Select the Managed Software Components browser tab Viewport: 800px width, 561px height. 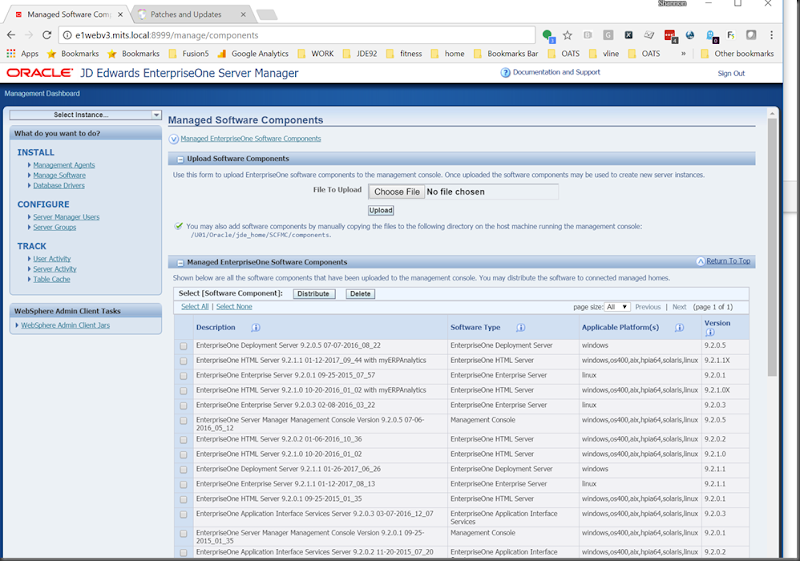(x=68, y=14)
